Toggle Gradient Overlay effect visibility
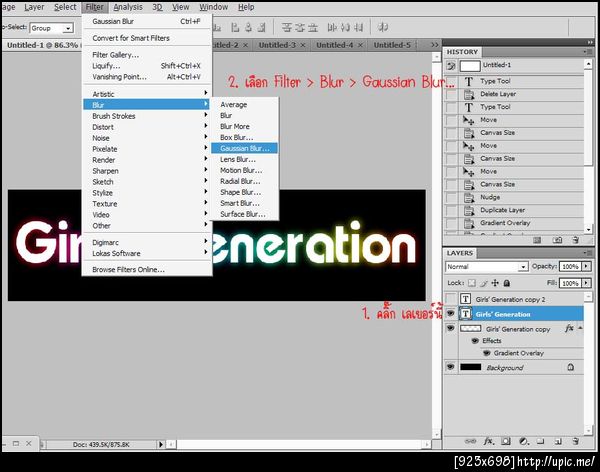This screenshot has height=472, width=600. pyautogui.click(x=487, y=353)
